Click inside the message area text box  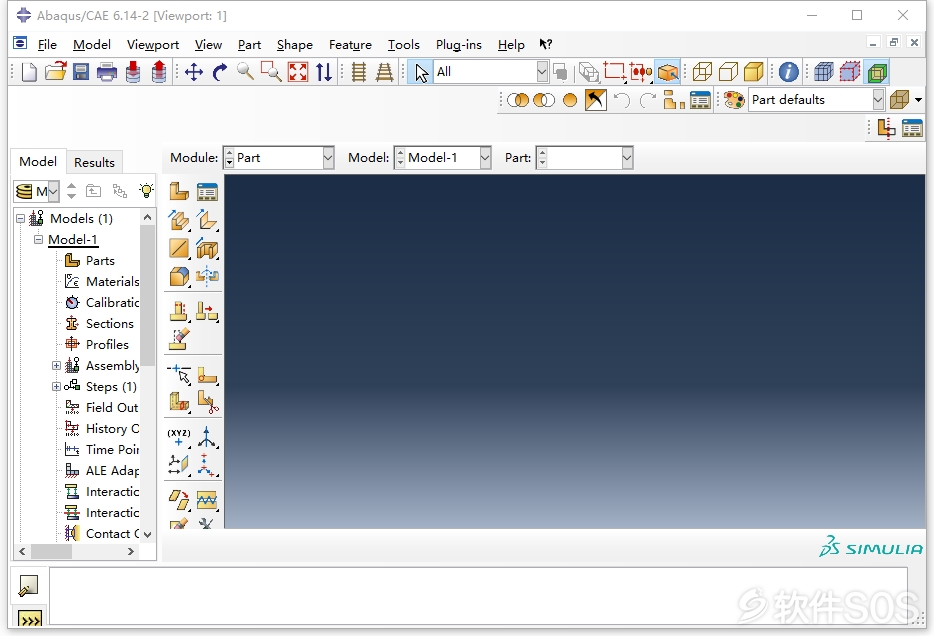pyautogui.click(x=478, y=596)
